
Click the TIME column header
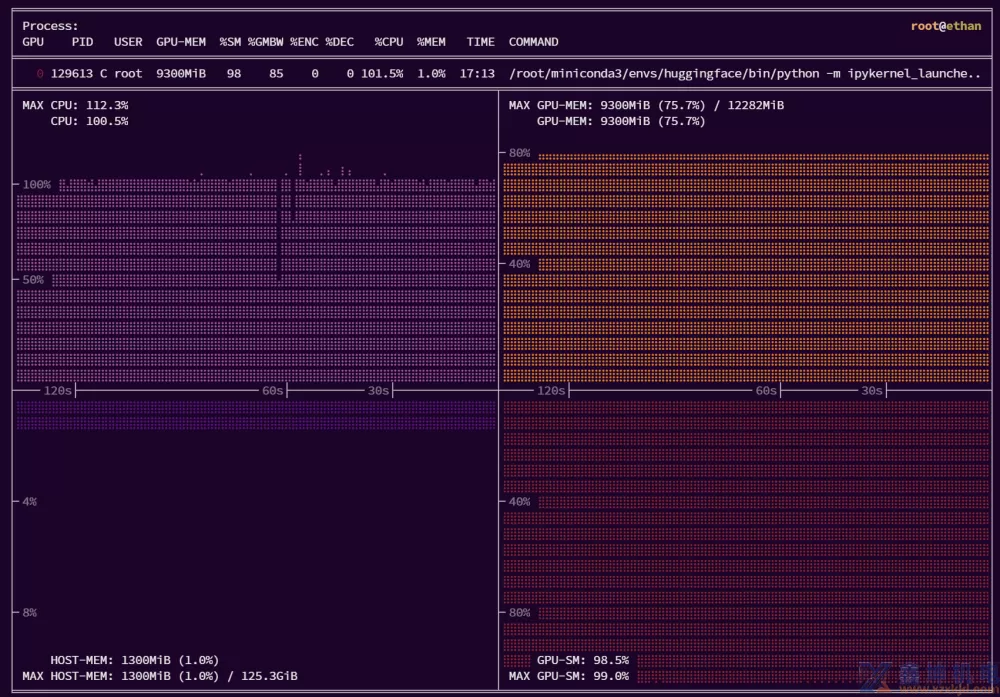click(480, 42)
